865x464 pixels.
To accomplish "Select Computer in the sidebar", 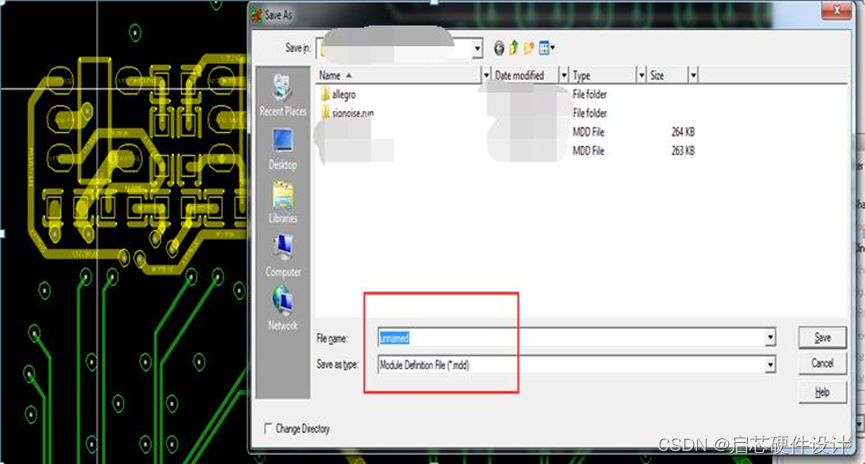I will pos(283,255).
